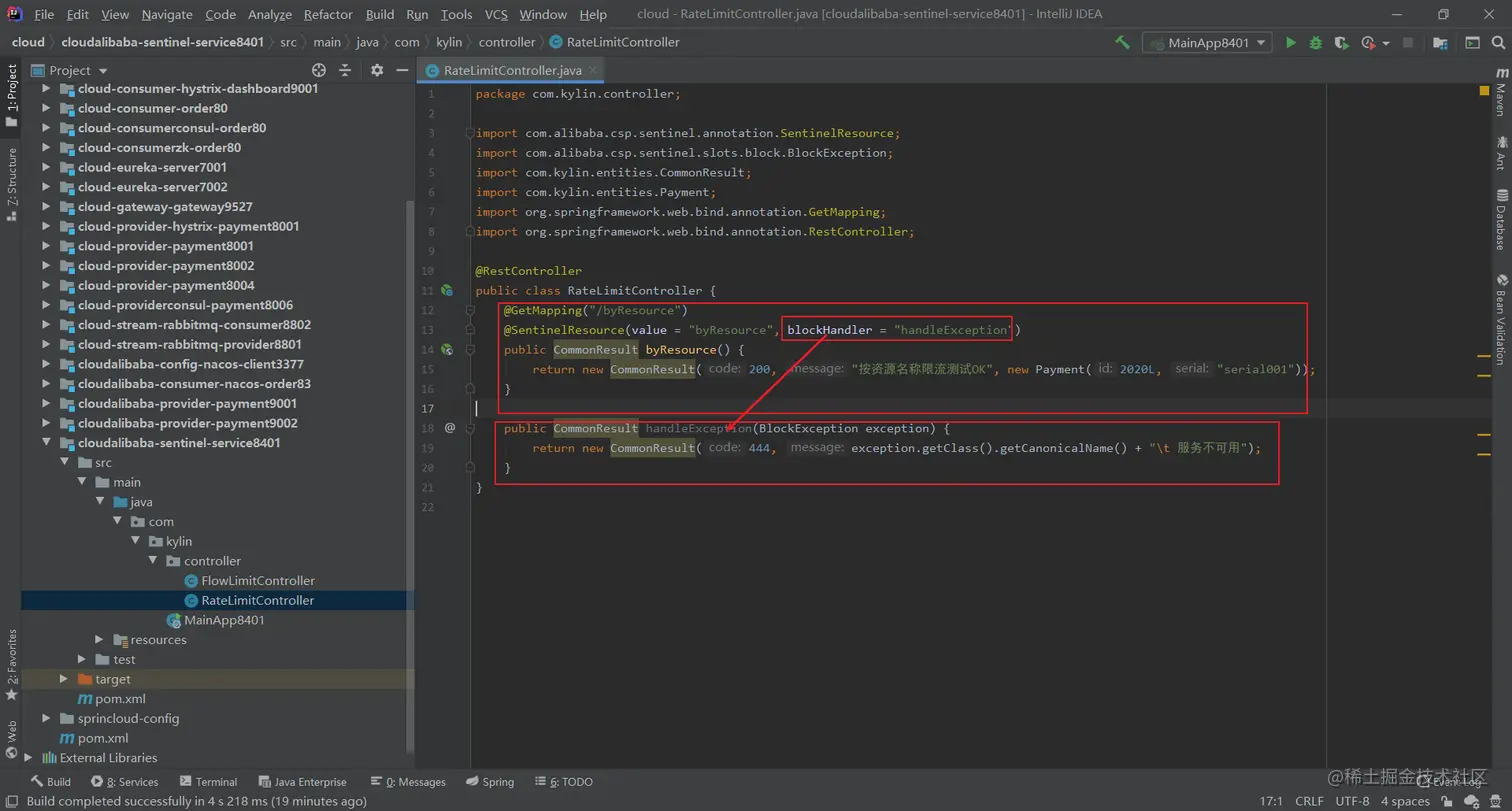The image size is (1512, 811).
Task: Click the yellow inspection indicator above editor scrollbar
Action: coord(1484,91)
